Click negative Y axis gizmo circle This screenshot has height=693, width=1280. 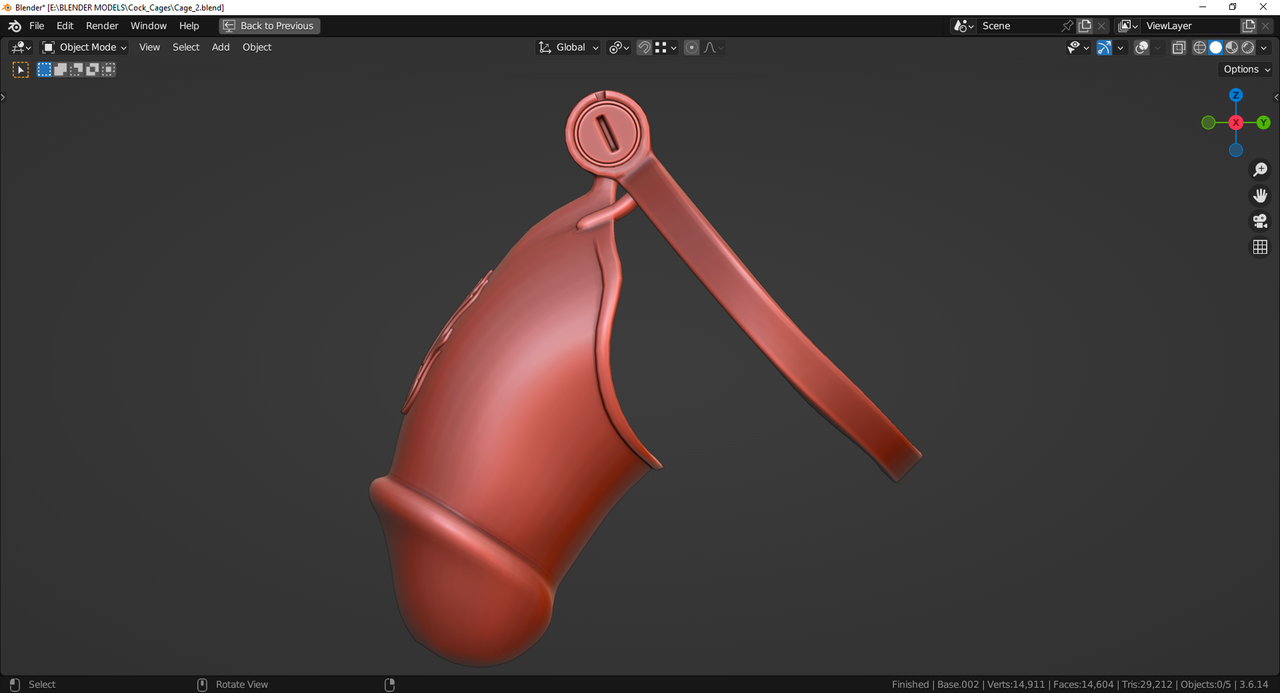click(1209, 122)
